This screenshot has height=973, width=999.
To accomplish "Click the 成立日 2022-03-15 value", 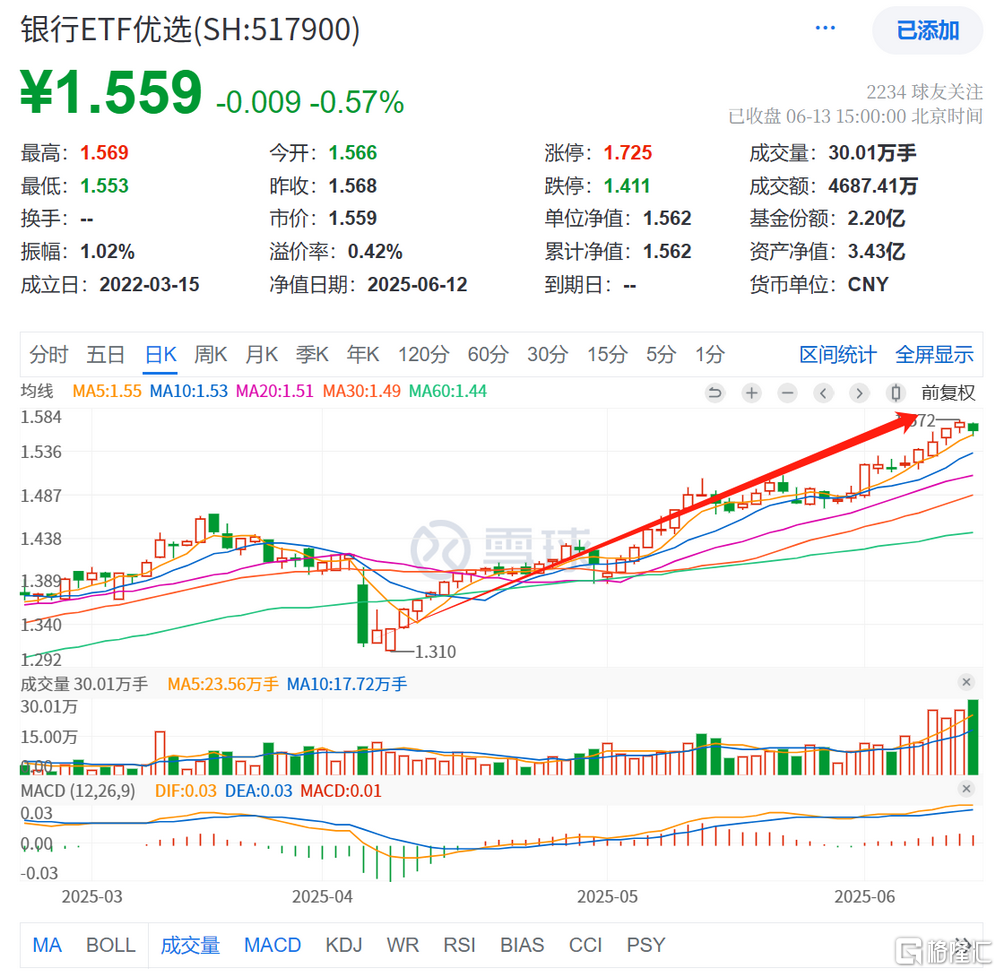I will tap(150, 284).
